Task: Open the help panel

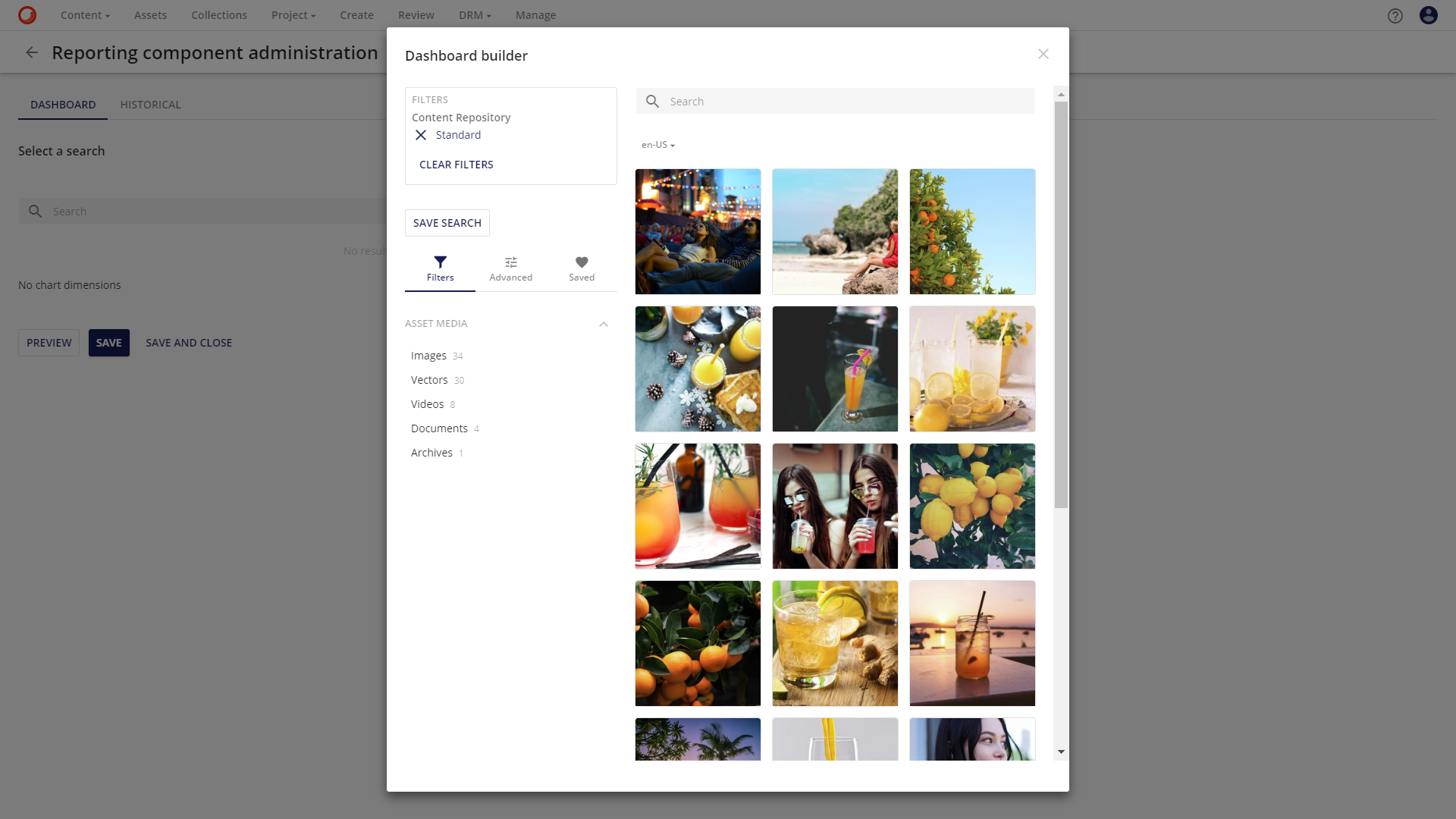Action: pos(1395,15)
